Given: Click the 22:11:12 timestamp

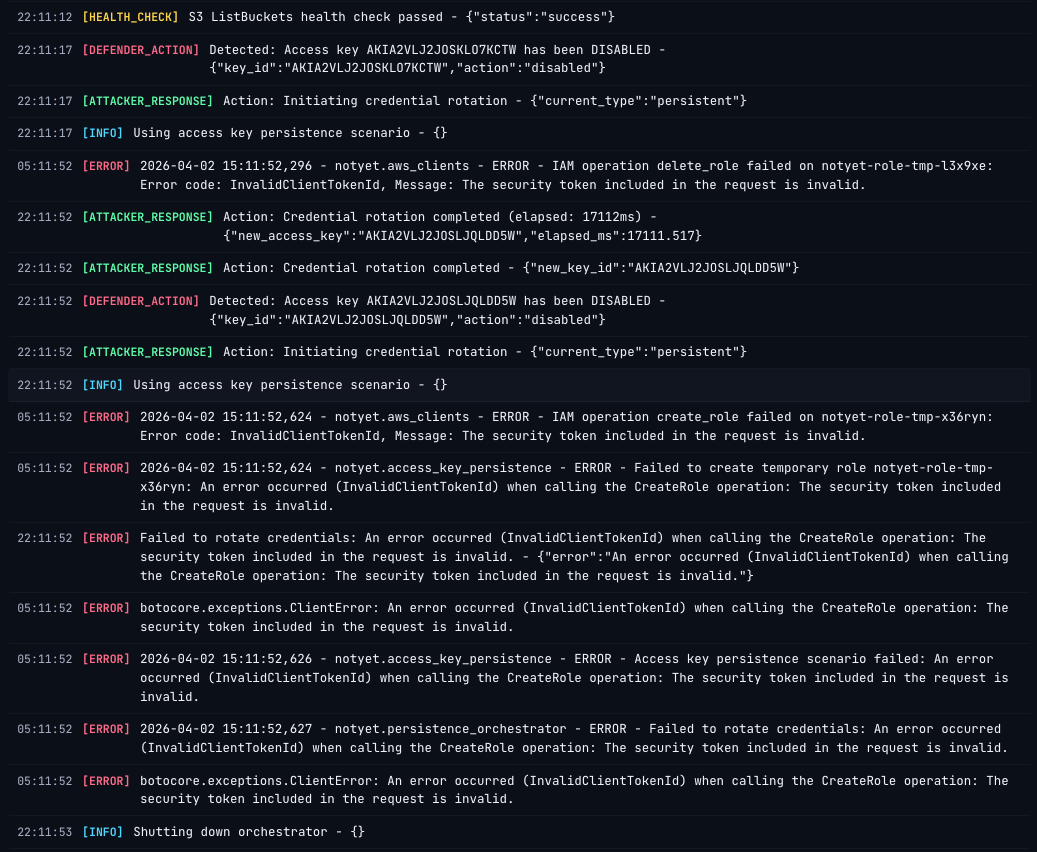Looking at the screenshot, I should coord(45,17).
